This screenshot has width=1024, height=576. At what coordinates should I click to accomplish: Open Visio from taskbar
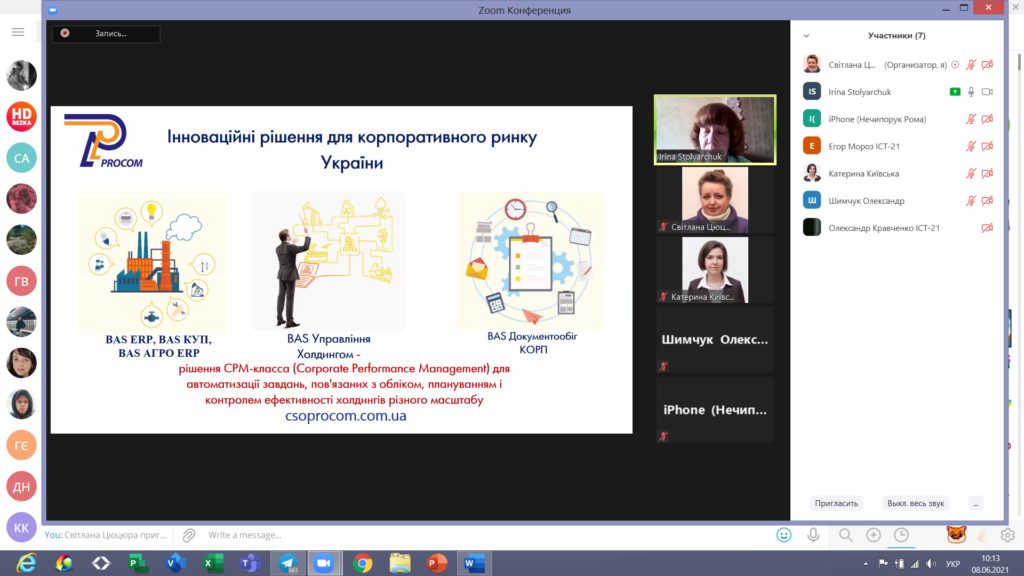coord(175,563)
